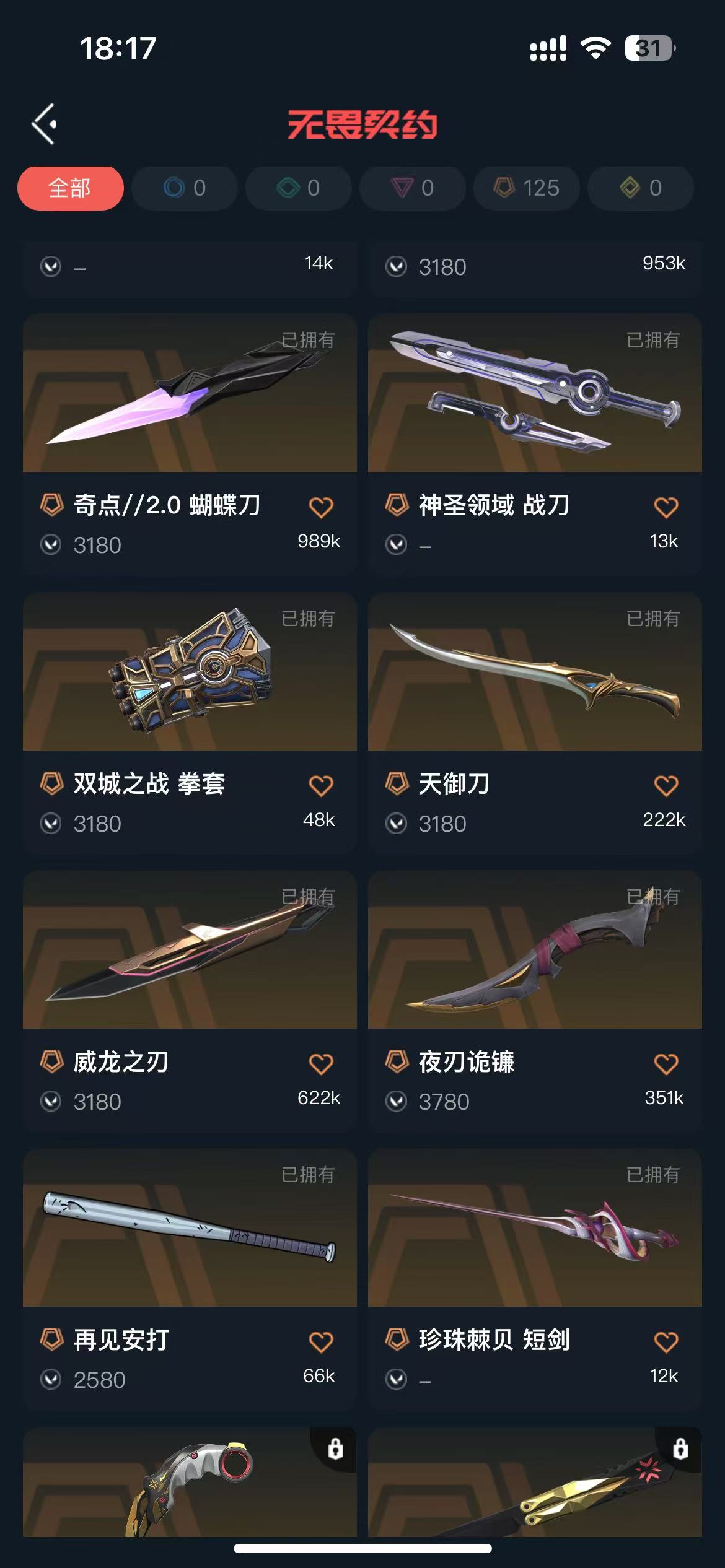725x1568 pixels.
Task: Tap the heart icon beside 夜刃诡镰
Action: coord(666,1065)
